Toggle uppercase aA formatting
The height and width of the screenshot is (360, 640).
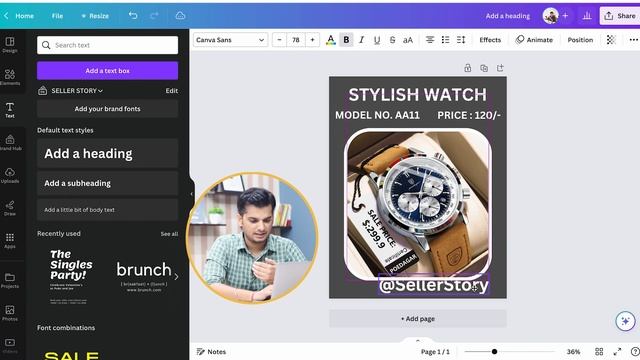pyautogui.click(x=408, y=40)
